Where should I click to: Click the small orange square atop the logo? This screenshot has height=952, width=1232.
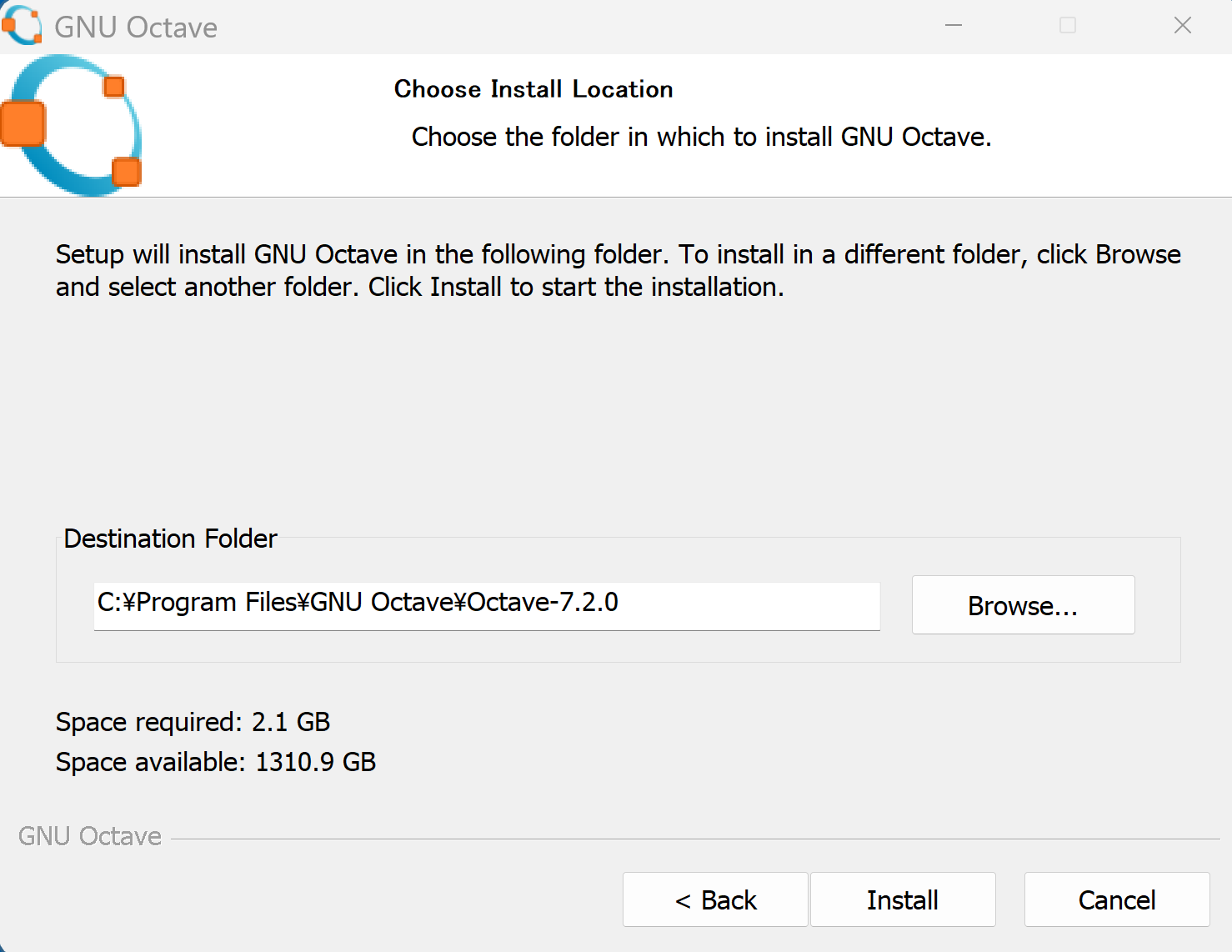[114, 87]
